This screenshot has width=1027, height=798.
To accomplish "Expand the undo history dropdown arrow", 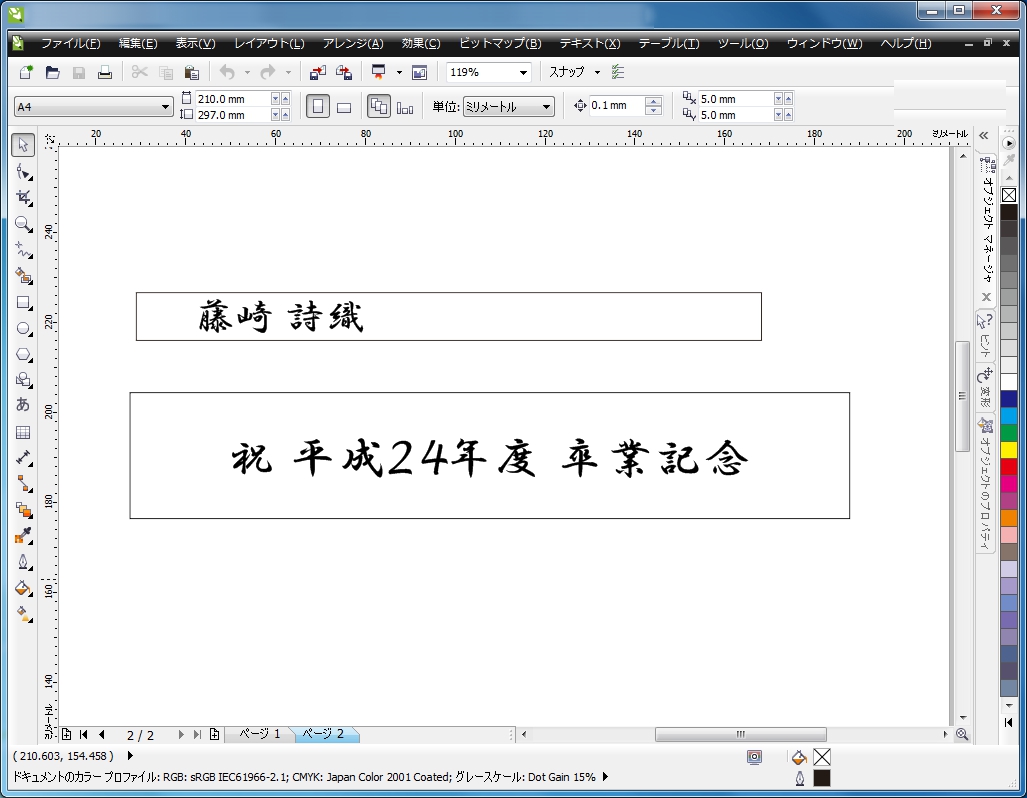I will pos(247,72).
